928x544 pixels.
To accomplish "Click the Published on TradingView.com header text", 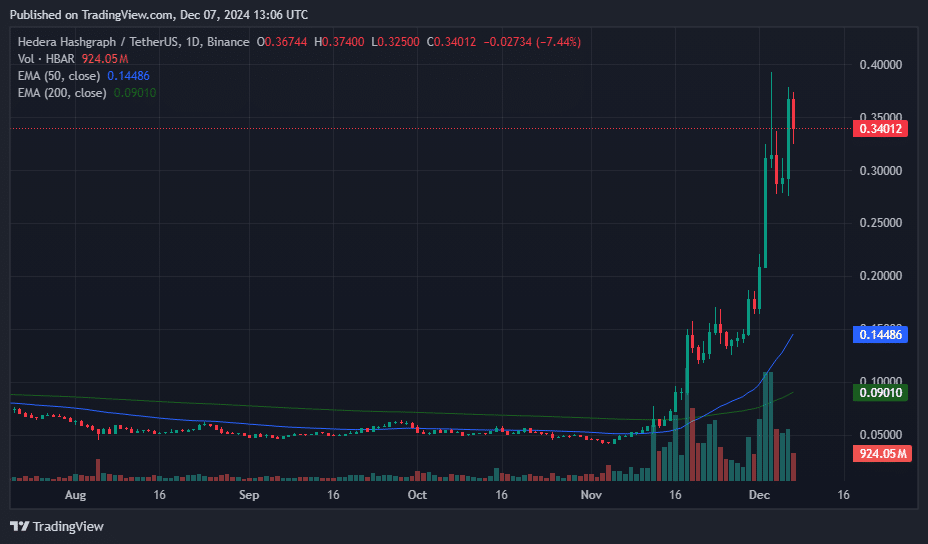I will point(158,15).
